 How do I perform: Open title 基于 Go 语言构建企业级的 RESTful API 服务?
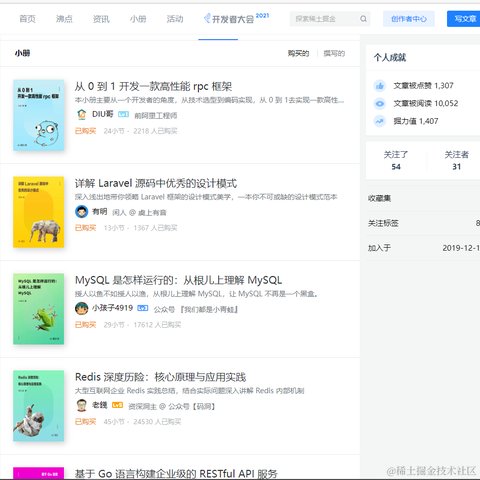pyautogui.click(x=176, y=474)
